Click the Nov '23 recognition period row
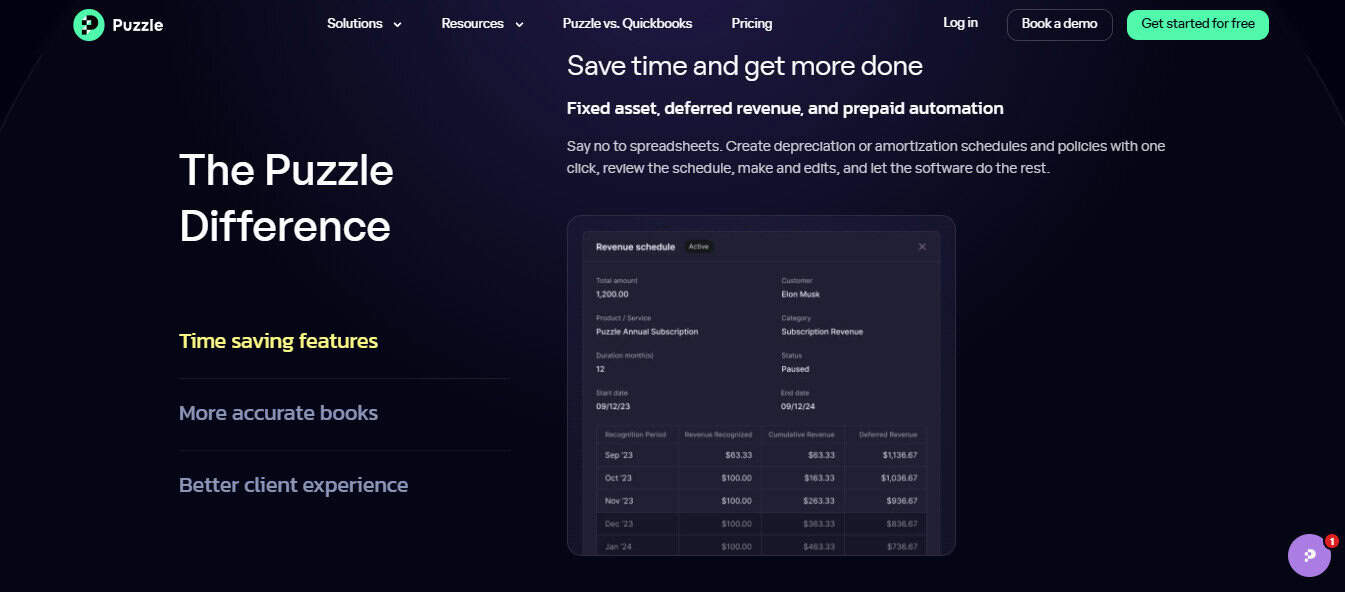This screenshot has width=1345, height=592. tap(761, 501)
